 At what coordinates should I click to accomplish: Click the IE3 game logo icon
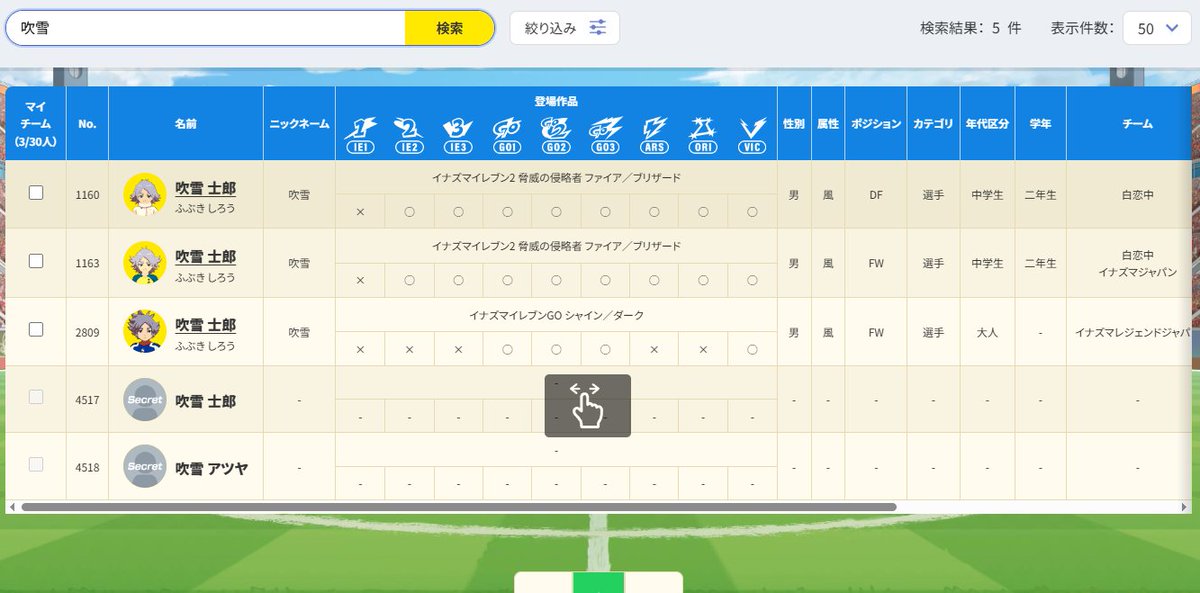[458, 134]
